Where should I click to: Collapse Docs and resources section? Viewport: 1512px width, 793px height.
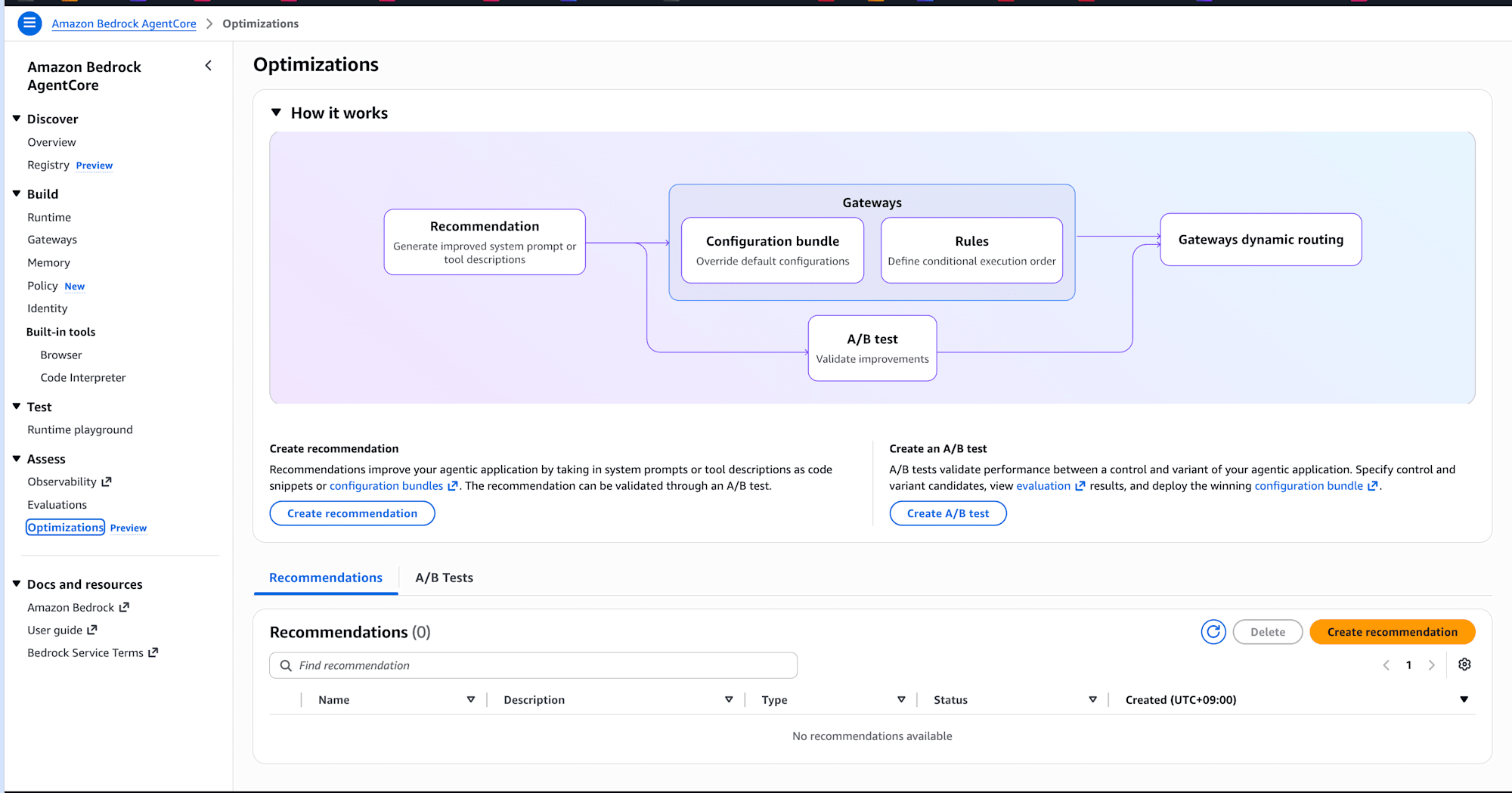pos(17,584)
